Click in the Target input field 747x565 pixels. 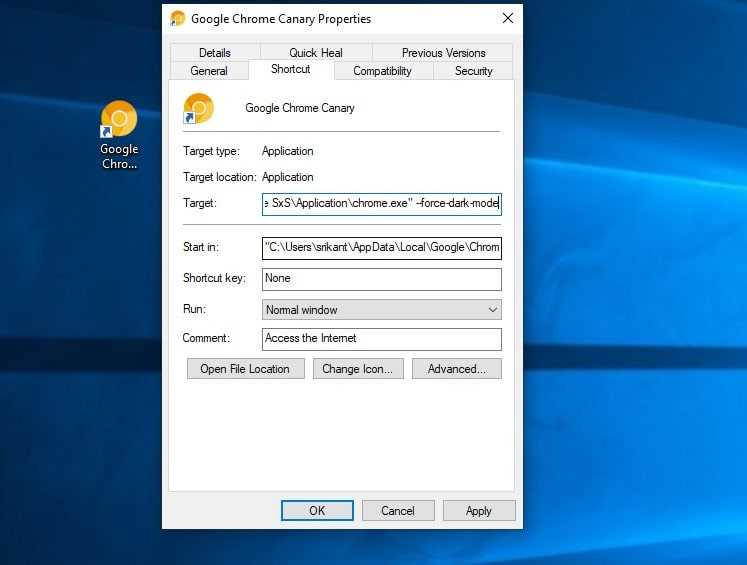click(382, 204)
